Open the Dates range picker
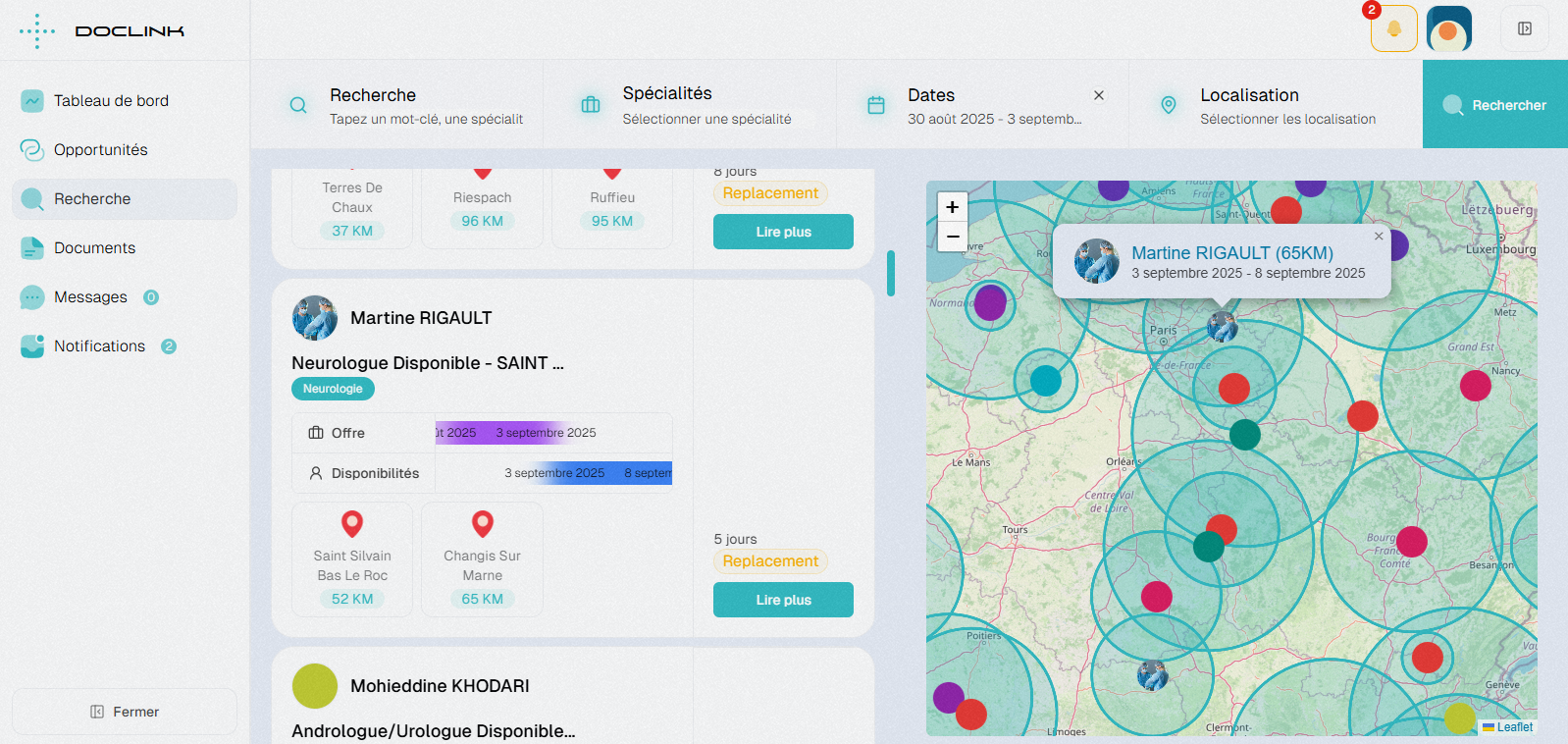 (982, 105)
